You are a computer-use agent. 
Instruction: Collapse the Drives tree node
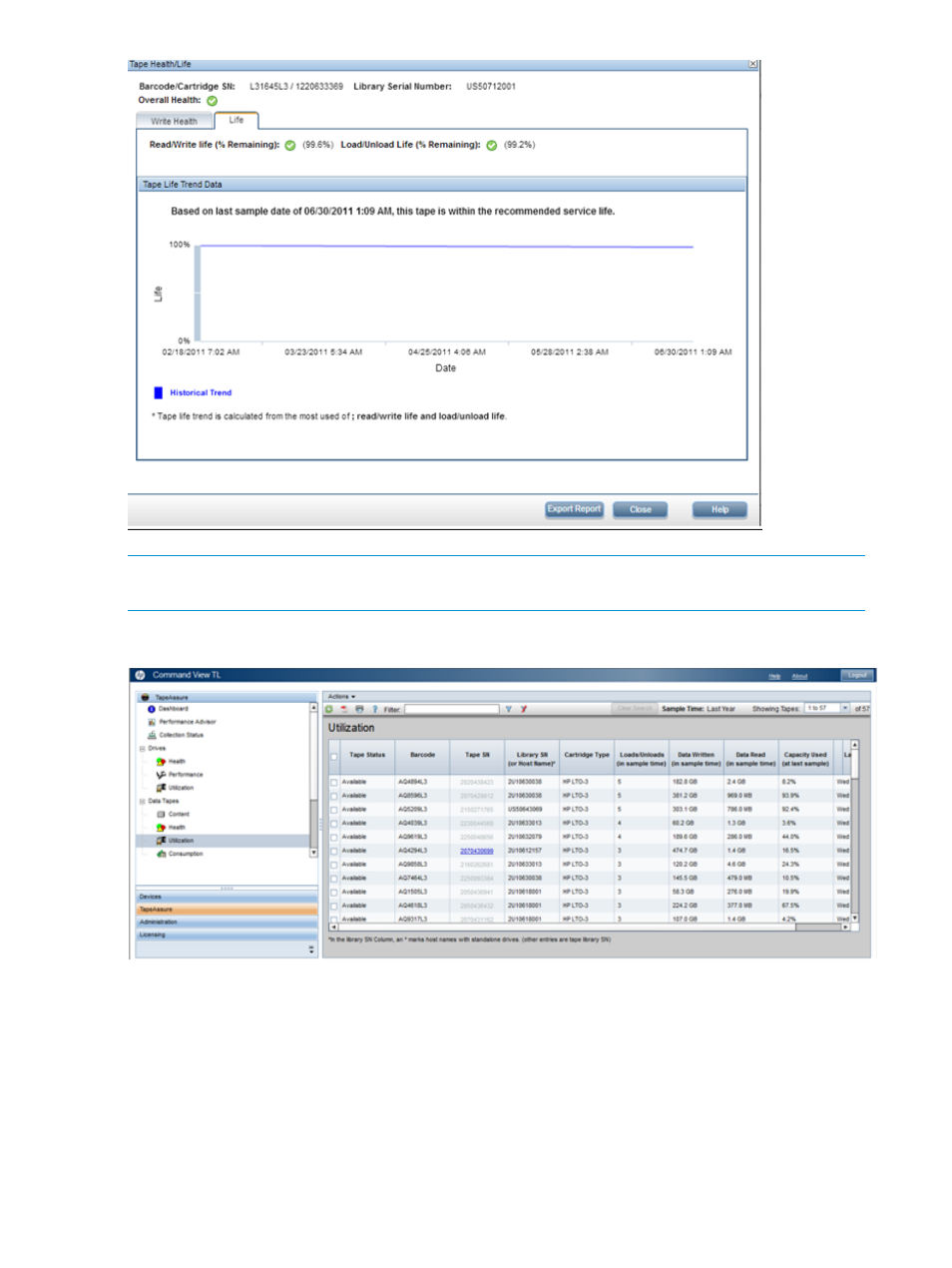pyautogui.click(x=142, y=749)
